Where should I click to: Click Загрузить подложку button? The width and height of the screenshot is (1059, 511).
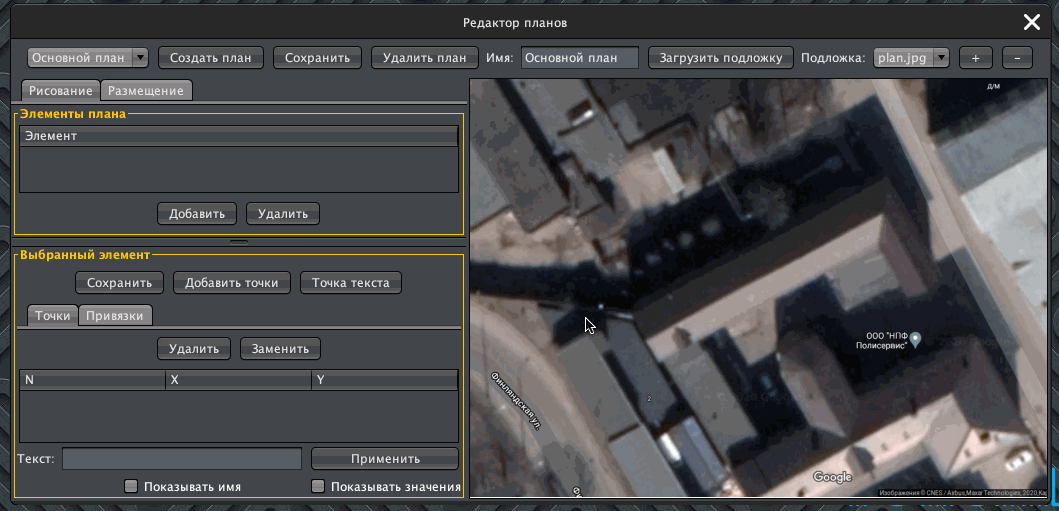point(721,58)
